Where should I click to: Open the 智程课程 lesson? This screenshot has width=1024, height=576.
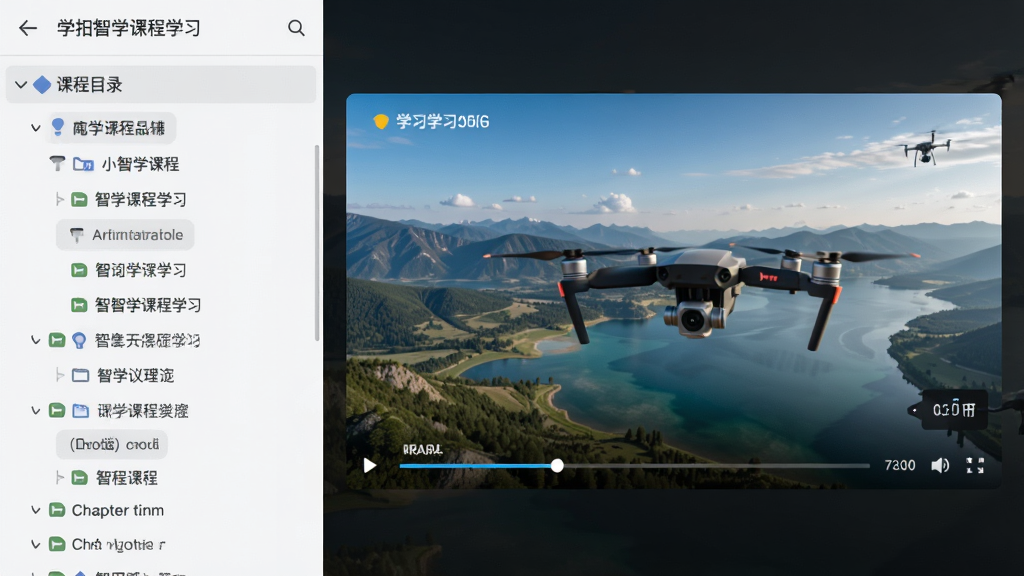tap(127, 478)
